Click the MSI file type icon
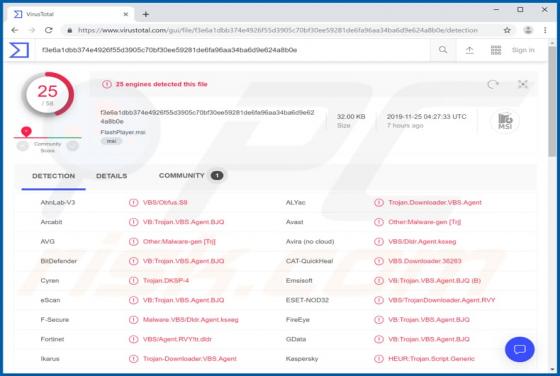 (x=505, y=121)
